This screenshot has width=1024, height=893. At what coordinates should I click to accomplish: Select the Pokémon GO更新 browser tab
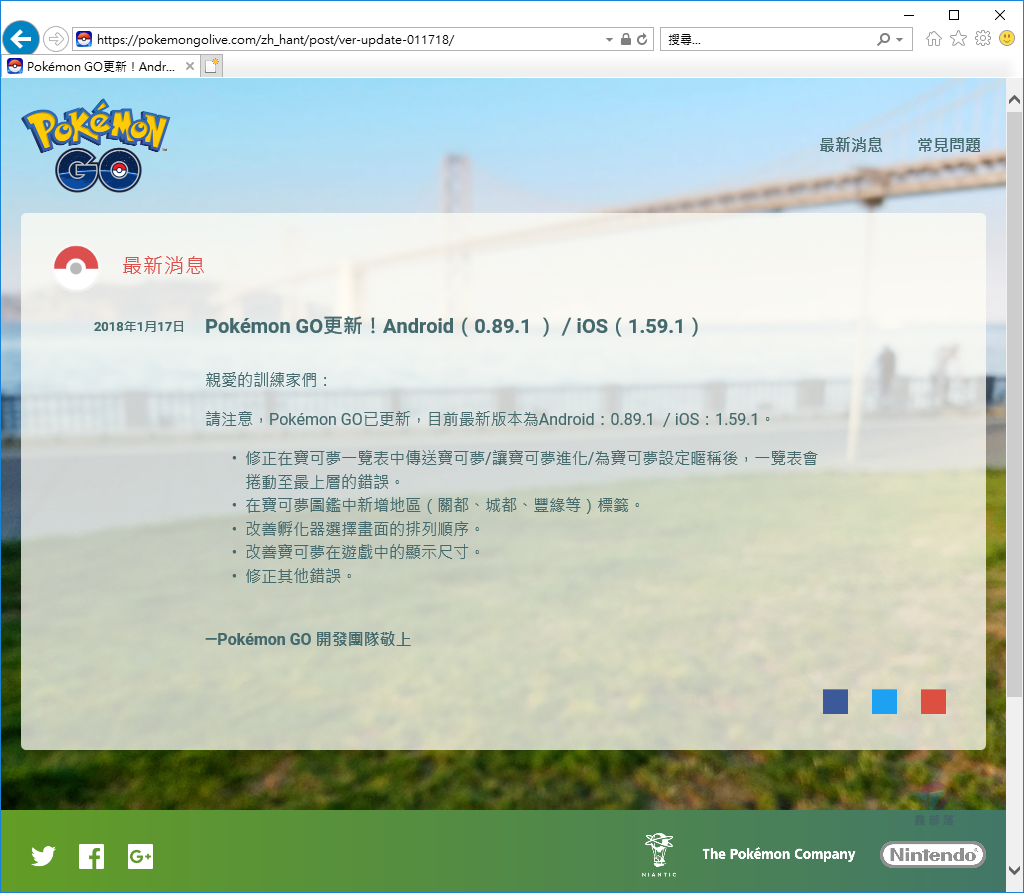[101, 66]
